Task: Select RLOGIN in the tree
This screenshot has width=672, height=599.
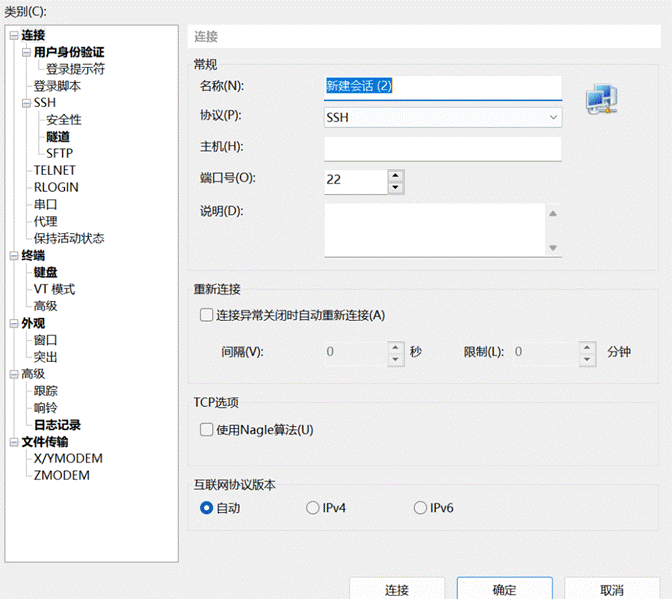Action: click(x=56, y=187)
